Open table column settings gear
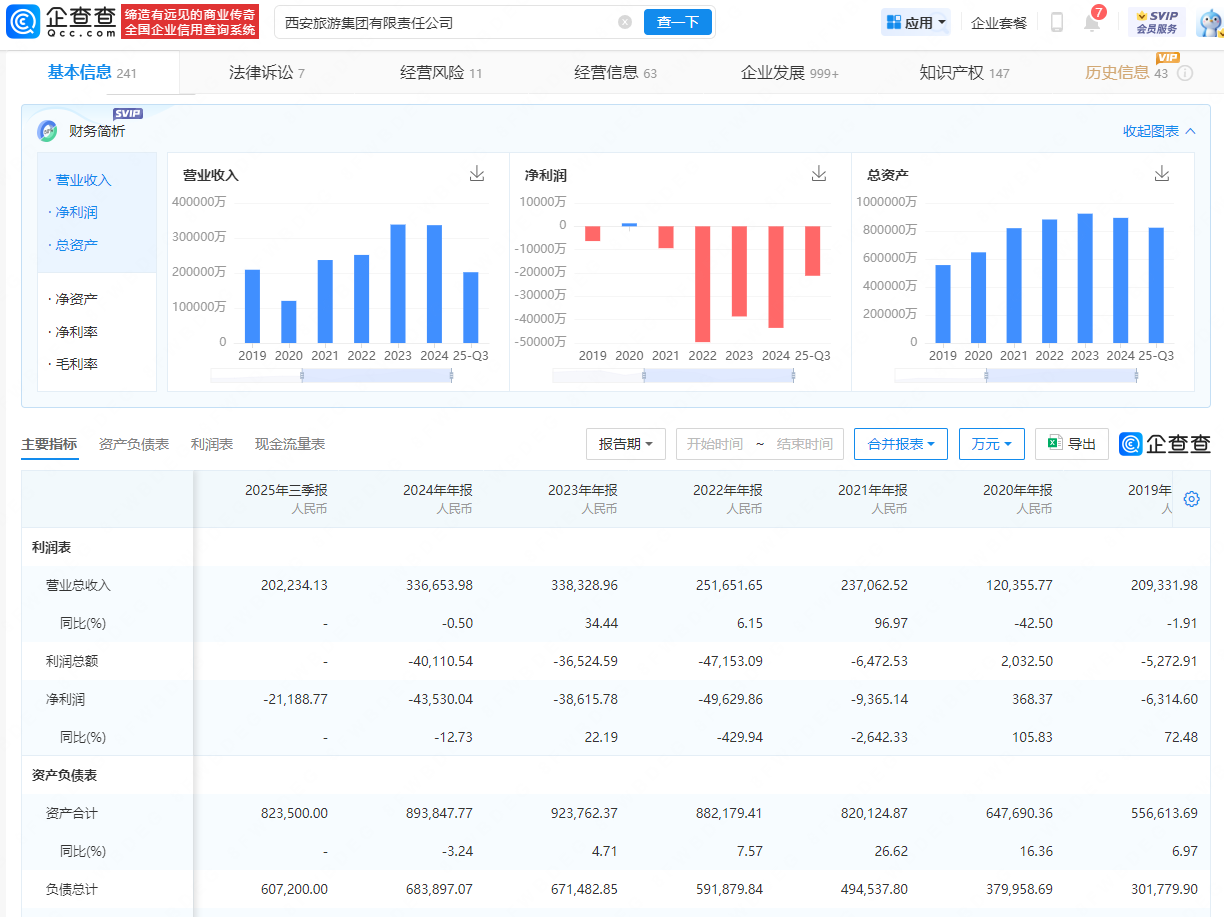This screenshot has height=917, width=1224. [x=1191, y=499]
